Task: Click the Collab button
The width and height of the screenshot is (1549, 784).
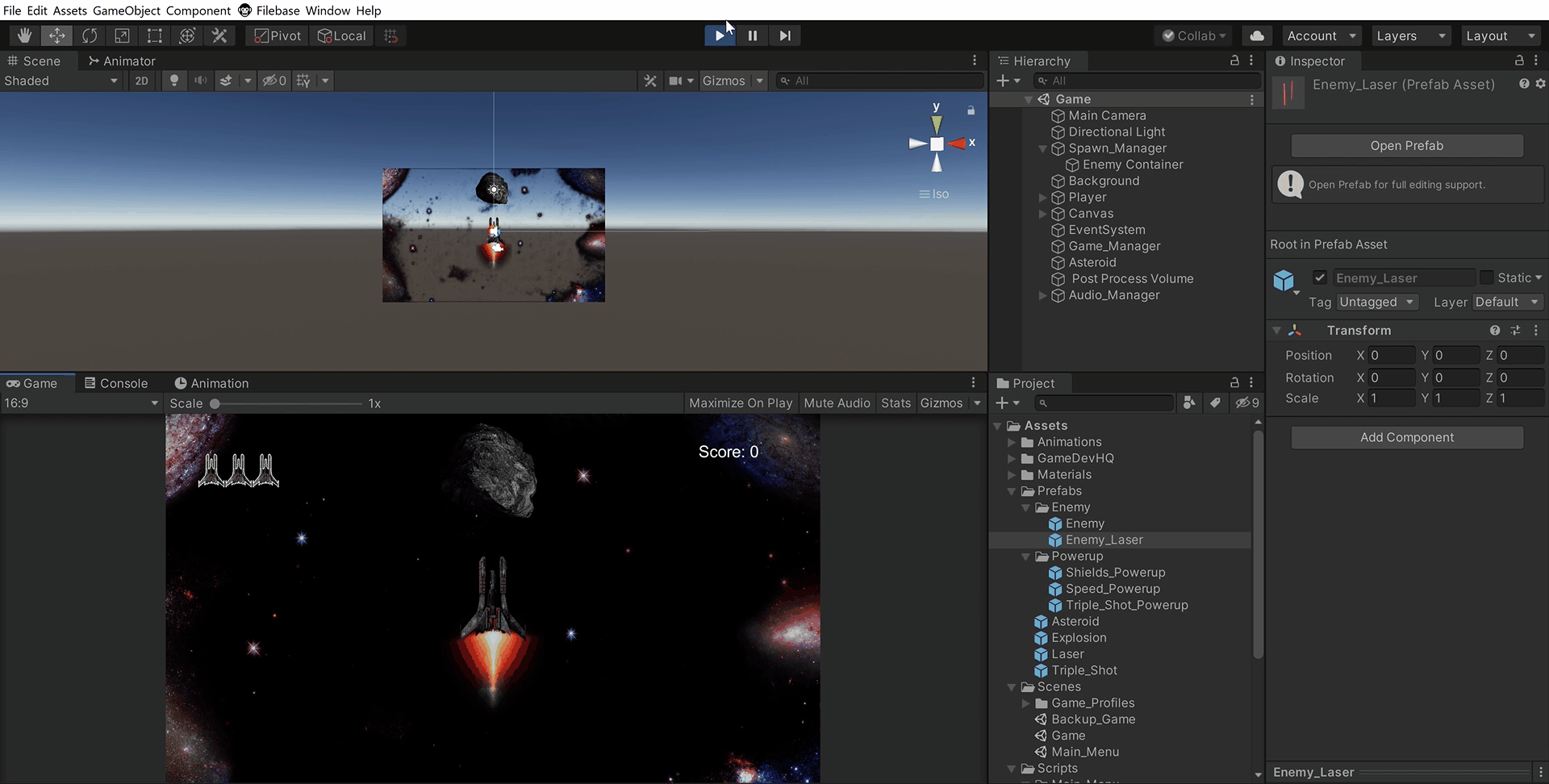Action: click(x=1194, y=35)
